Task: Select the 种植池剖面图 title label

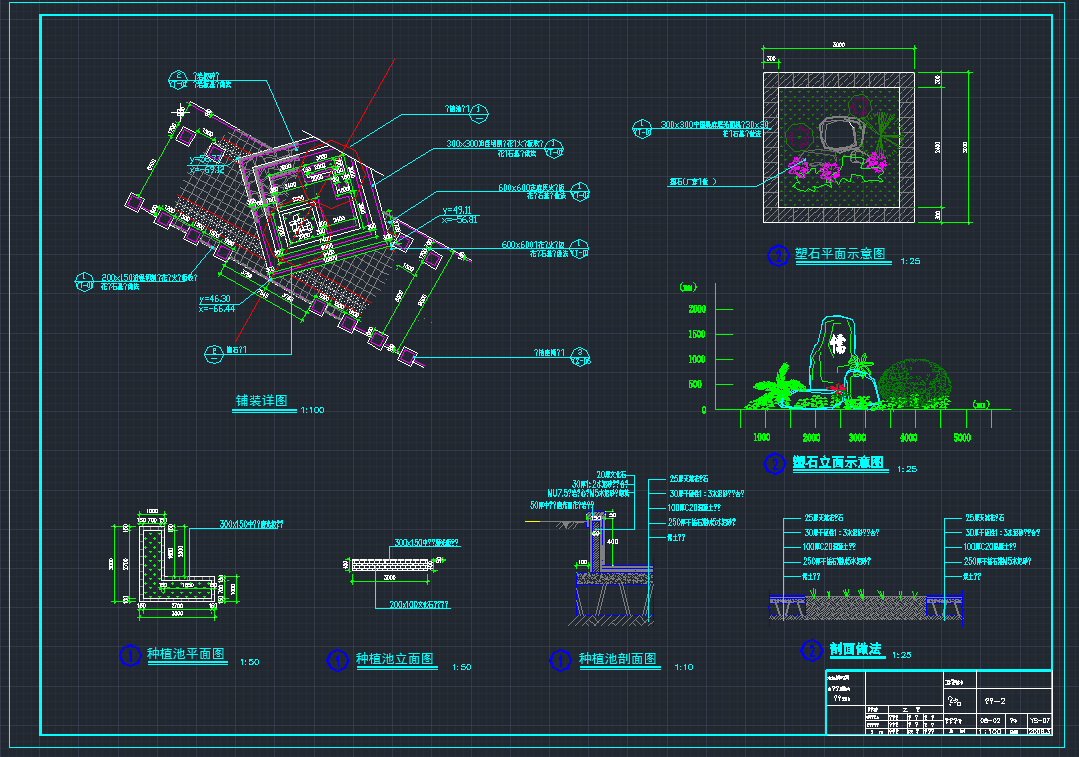Action: tap(617, 660)
